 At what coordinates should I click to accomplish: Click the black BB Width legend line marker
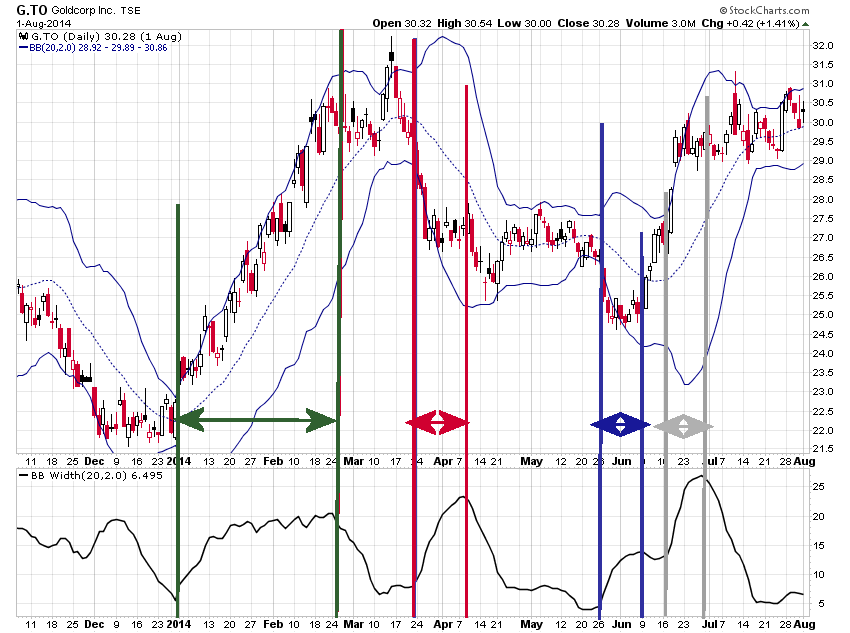tap(23, 475)
